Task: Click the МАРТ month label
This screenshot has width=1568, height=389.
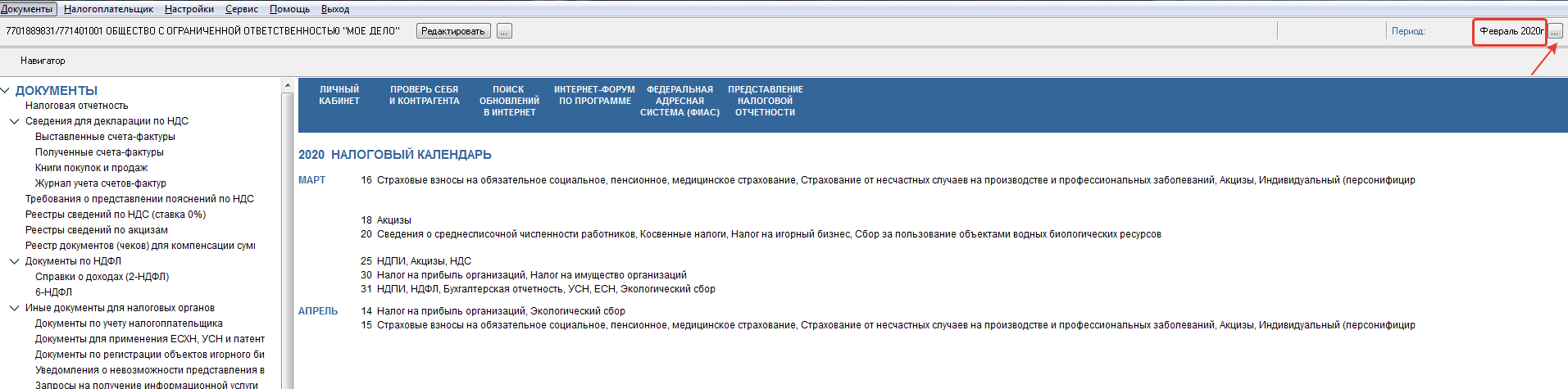Action: click(x=311, y=180)
